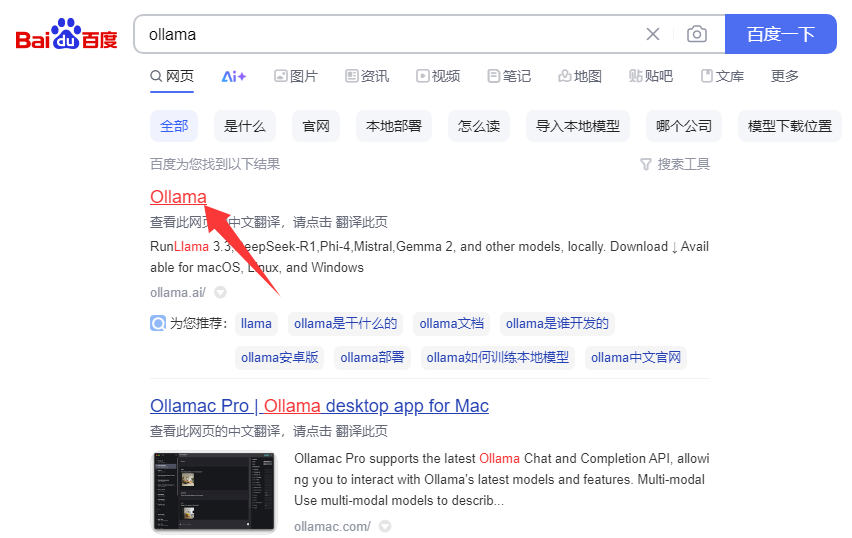Click the ollama部署 suggestion
This screenshot has width=852, height=538.
[372, 358]
